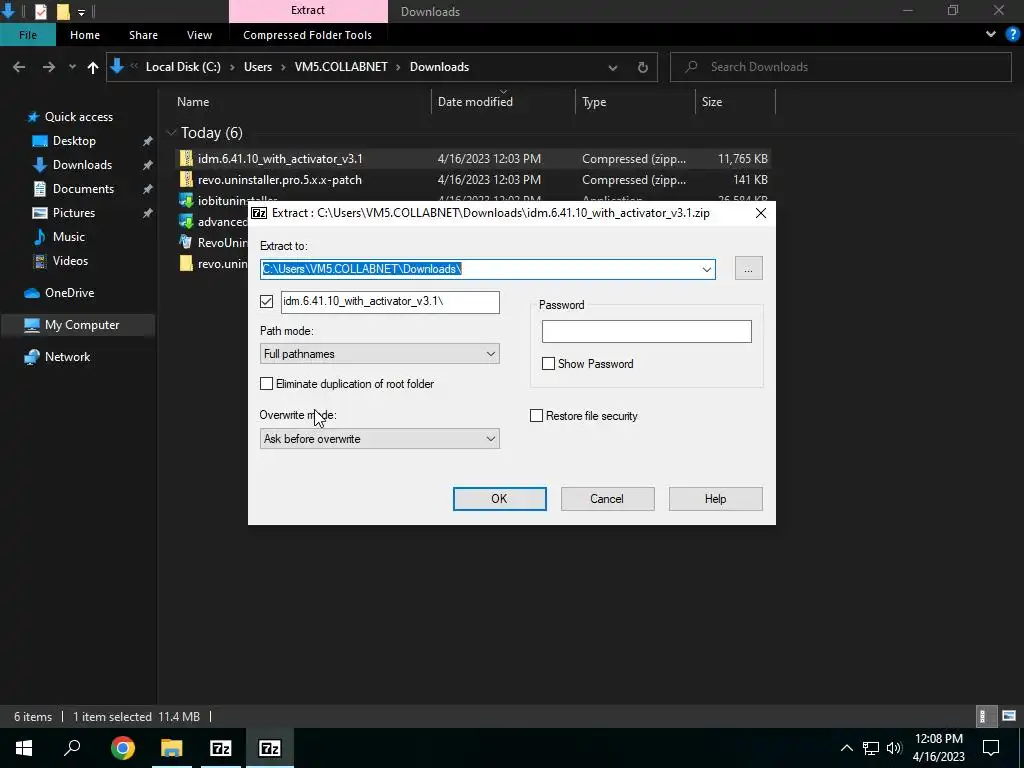Switch to the Share ribbon tab
This screenshot has width=1024, height=768.
(x=143, y=35)
